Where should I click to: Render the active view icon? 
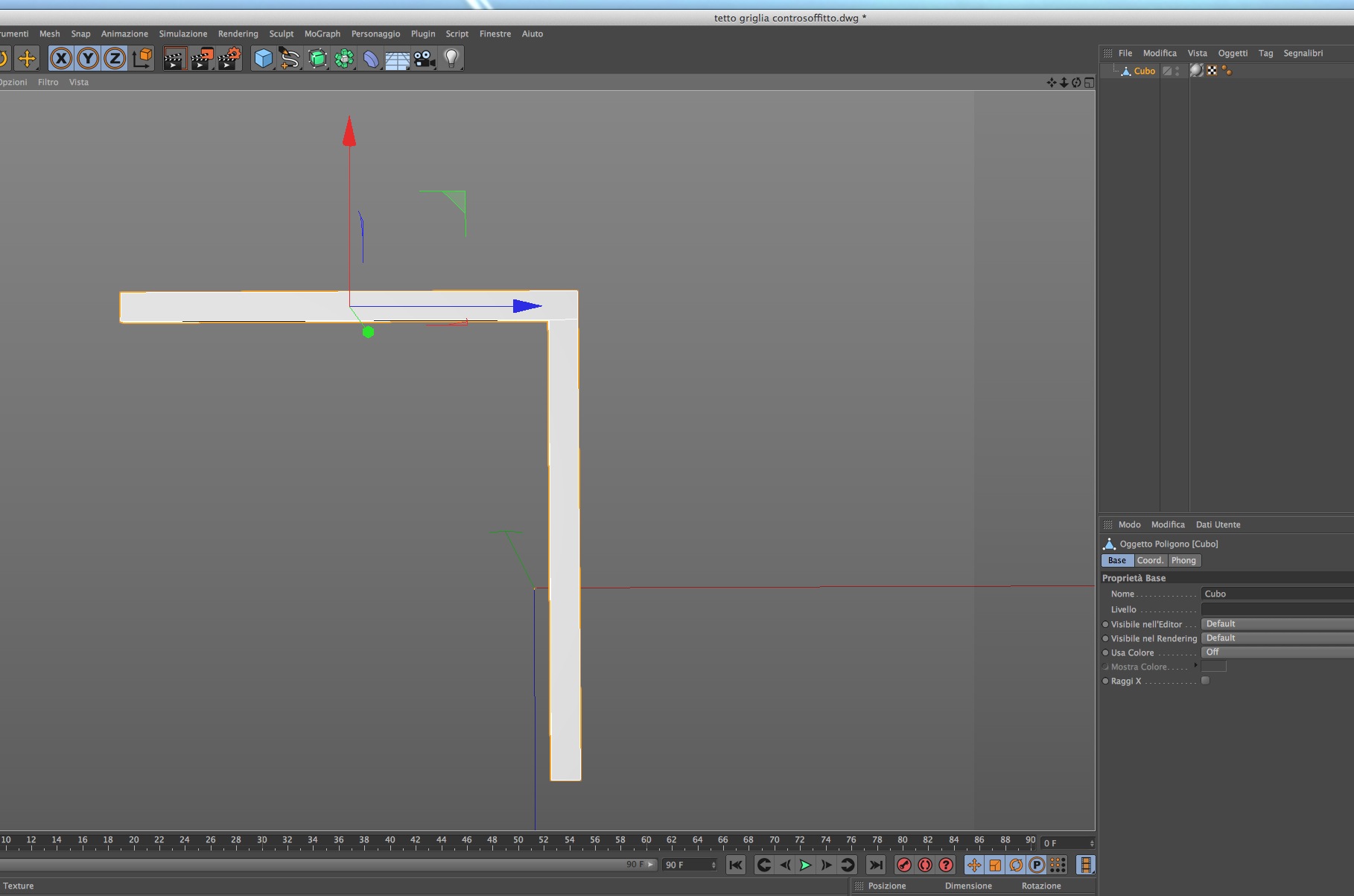[x=175, y=58]
